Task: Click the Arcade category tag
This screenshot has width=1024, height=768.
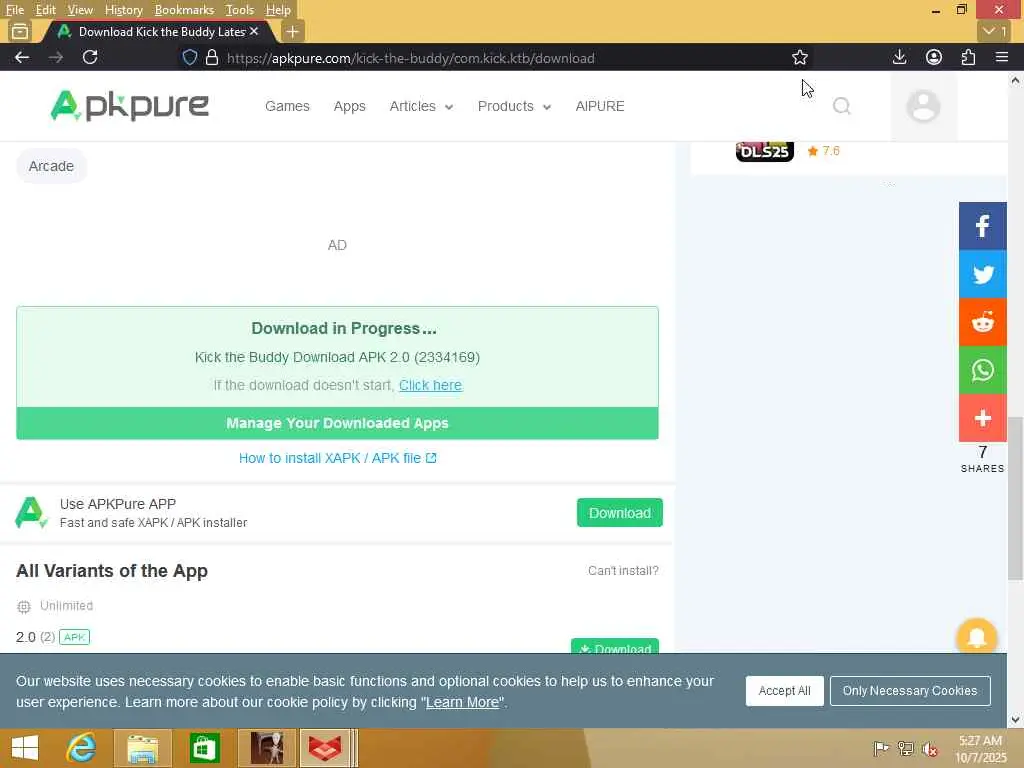Action: tap(51, 166)
